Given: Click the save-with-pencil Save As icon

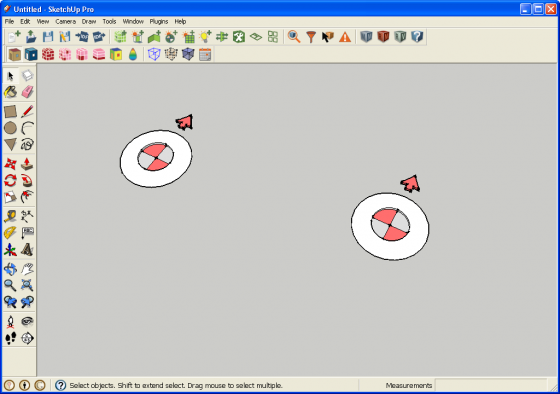Looking at the screenshot, I should coord(65,36).
